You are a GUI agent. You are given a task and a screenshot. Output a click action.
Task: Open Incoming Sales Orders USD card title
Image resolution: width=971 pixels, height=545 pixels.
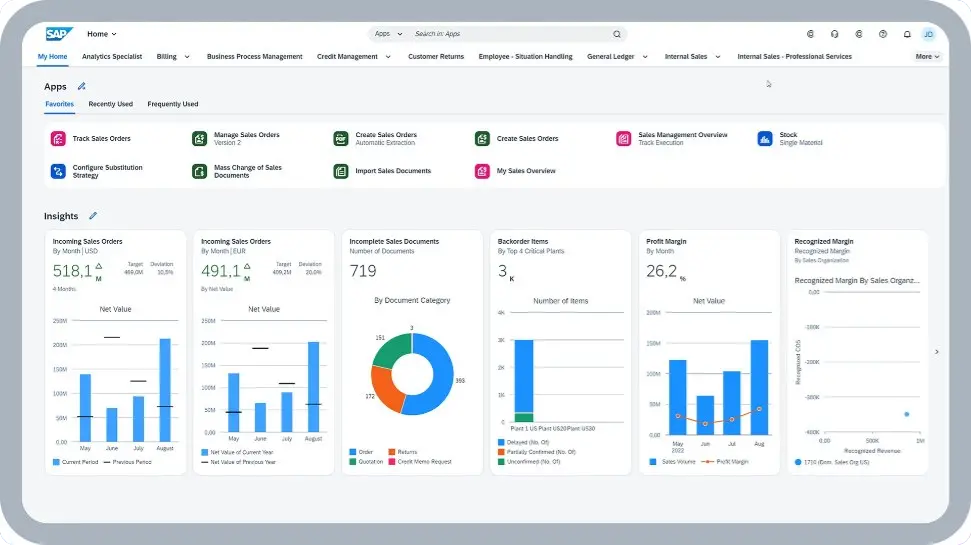click(x=87, y=242)
